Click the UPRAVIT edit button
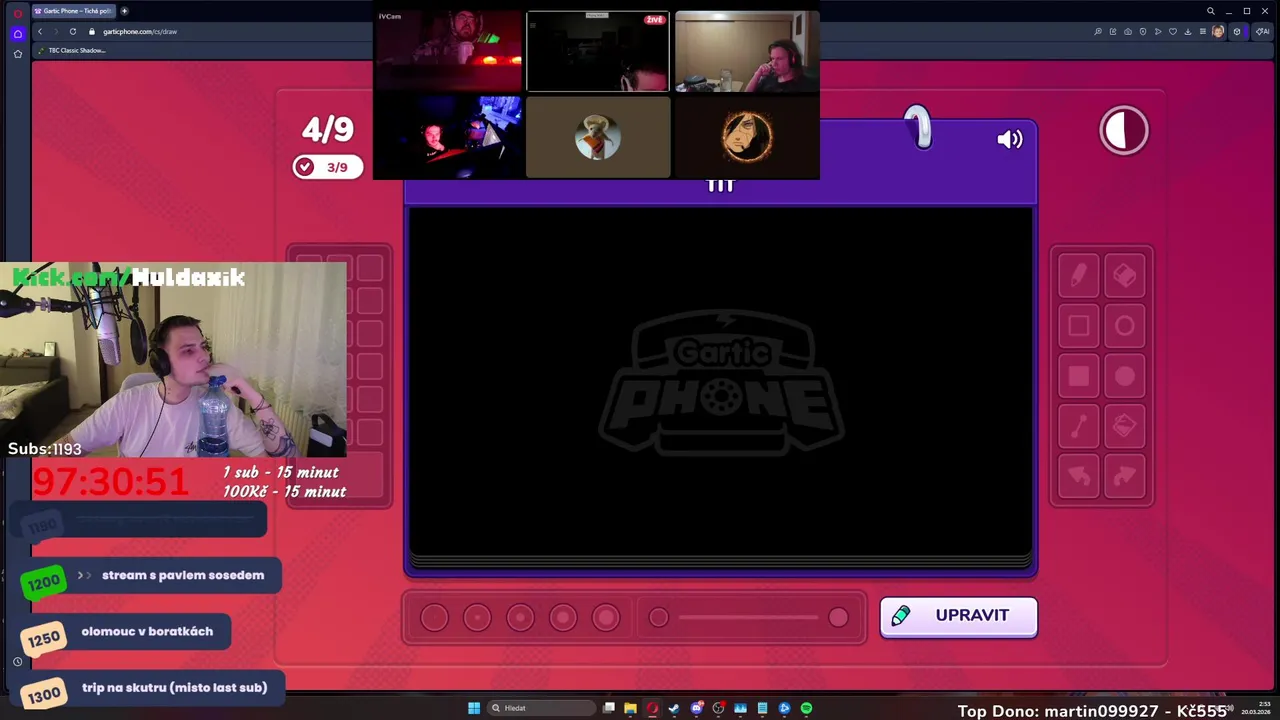Viewport: 1280px width, 720px height. (x=958, y=616)
